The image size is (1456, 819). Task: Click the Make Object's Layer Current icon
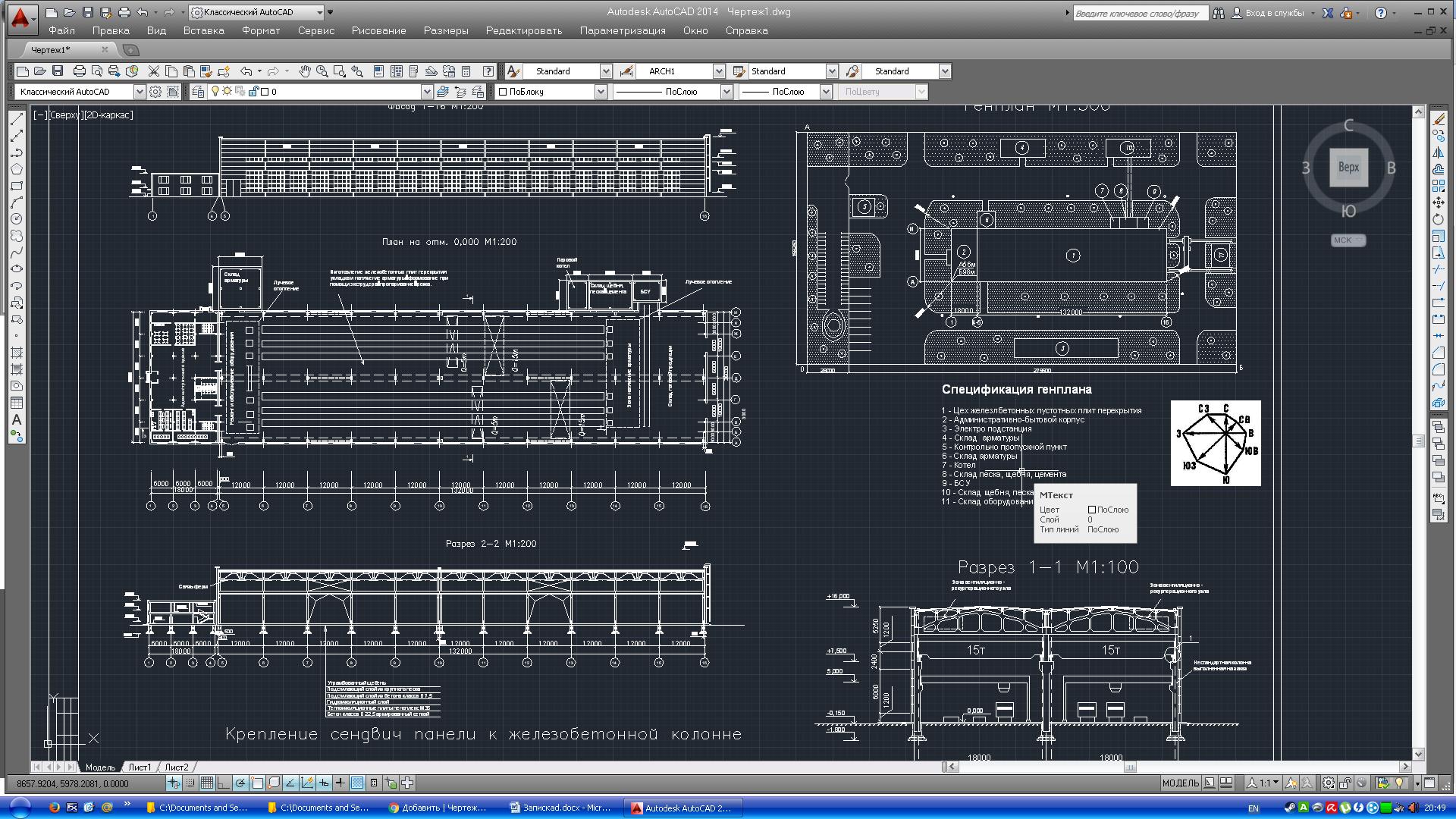[x=444, y=92]
